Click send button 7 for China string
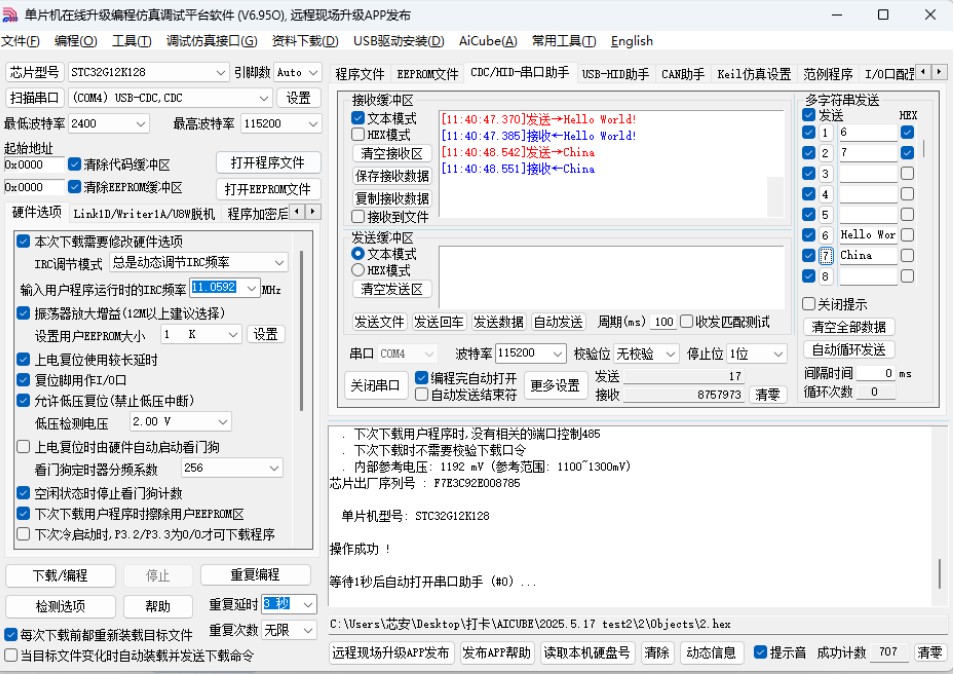Viewport: 954px width, 674px height. pyautogui.click(x=826, y=256)
